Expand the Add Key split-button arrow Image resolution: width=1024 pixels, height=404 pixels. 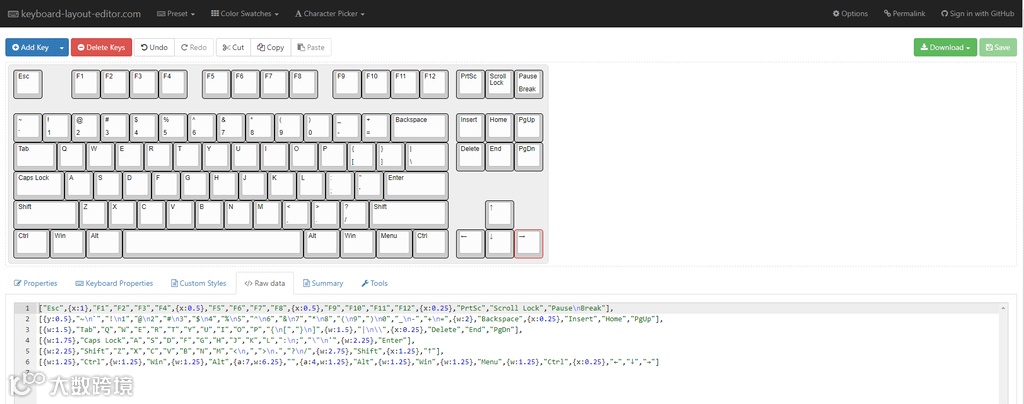61,47
